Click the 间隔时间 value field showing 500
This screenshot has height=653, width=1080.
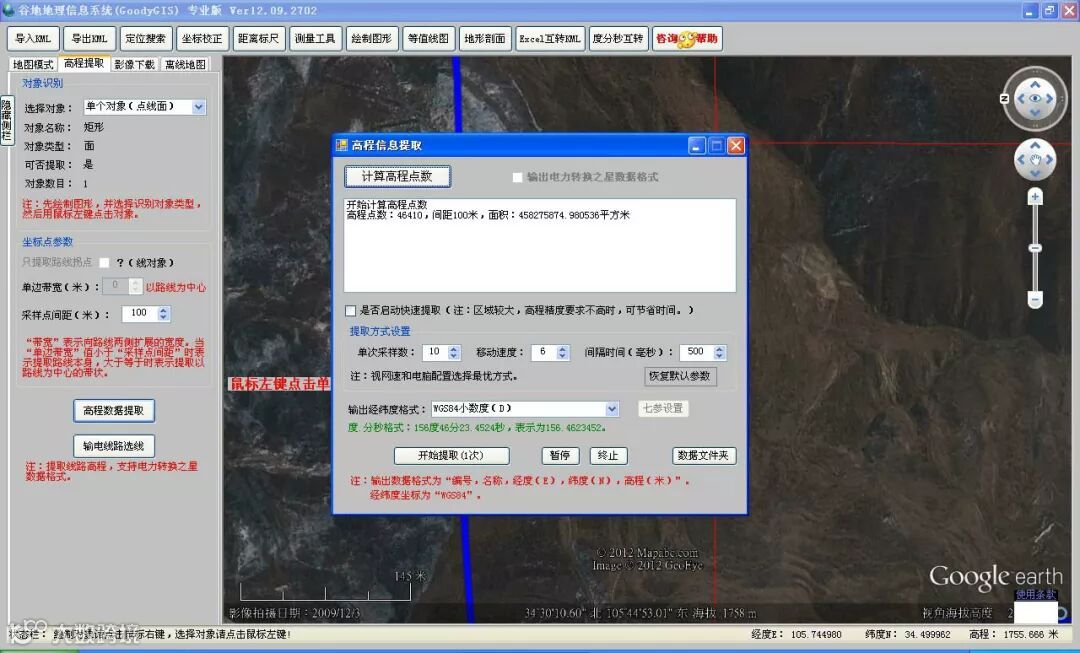coord(697,352)
